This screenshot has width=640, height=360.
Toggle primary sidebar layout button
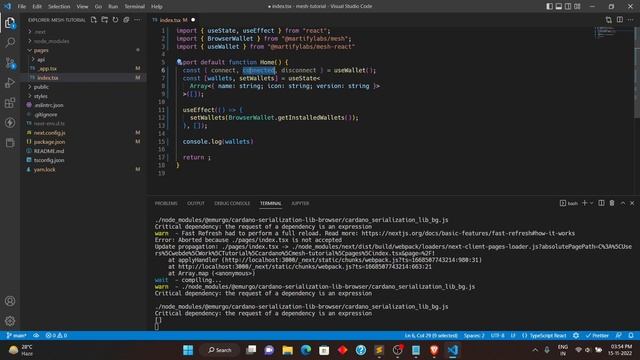(549, 6)
